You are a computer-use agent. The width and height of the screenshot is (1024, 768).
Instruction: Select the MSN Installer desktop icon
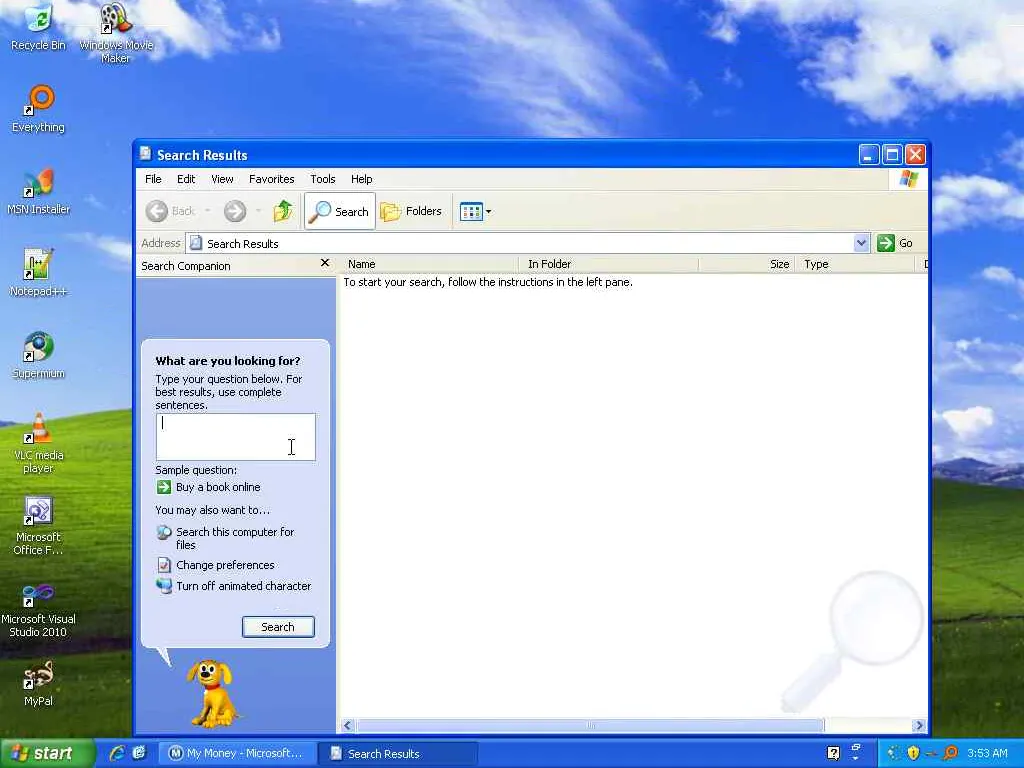pos(38,191)
